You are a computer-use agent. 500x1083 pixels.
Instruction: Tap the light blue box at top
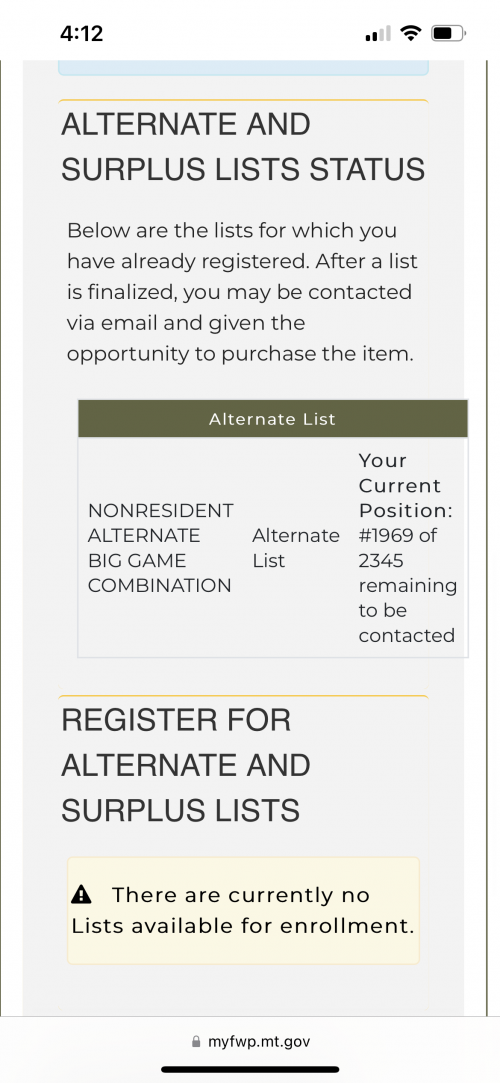(x=243, y=68)
